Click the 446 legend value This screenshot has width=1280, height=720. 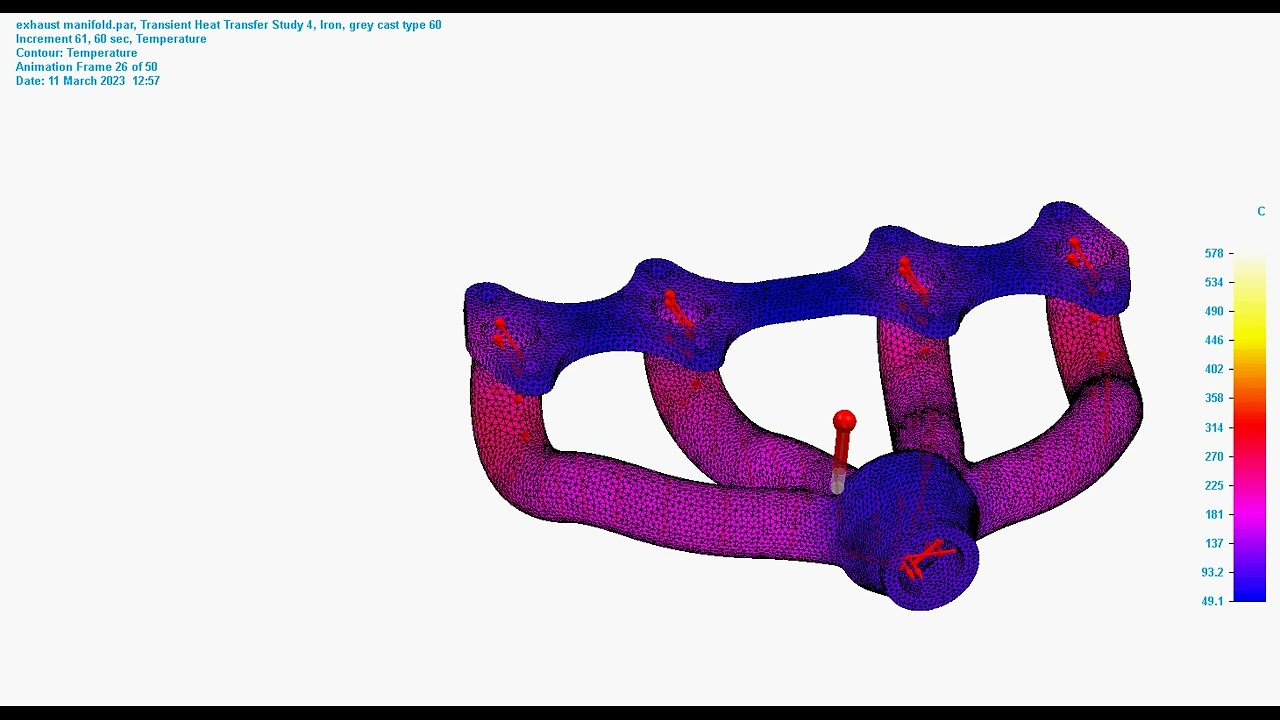(x=1214, y=341)
